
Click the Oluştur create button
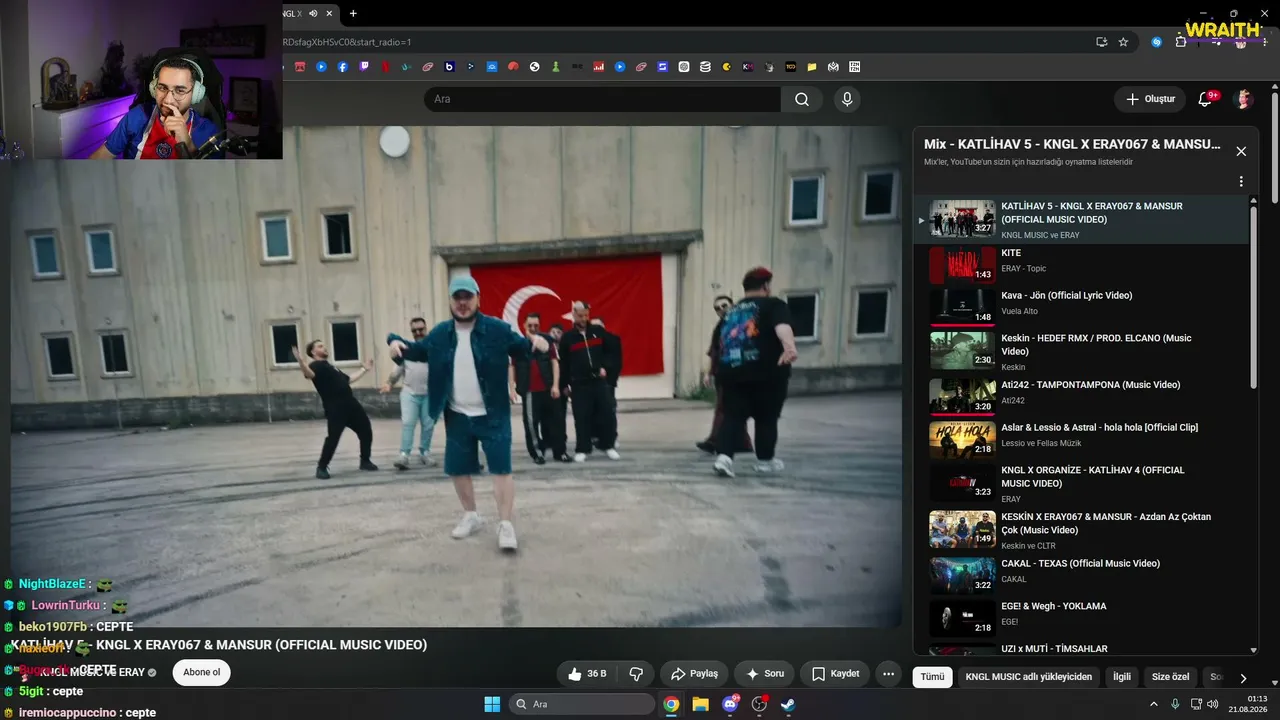[1150, 99]
